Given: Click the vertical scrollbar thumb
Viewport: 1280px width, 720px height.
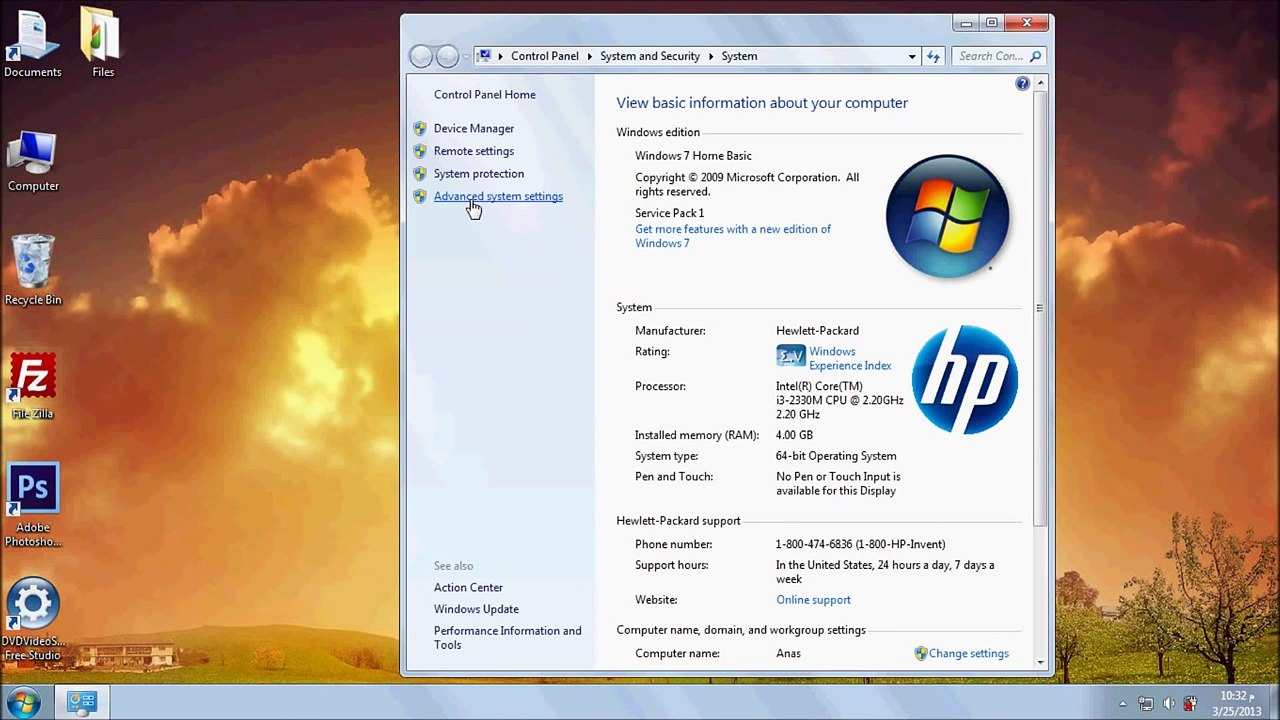Looking at the screenshot, I should point(1040,308).
